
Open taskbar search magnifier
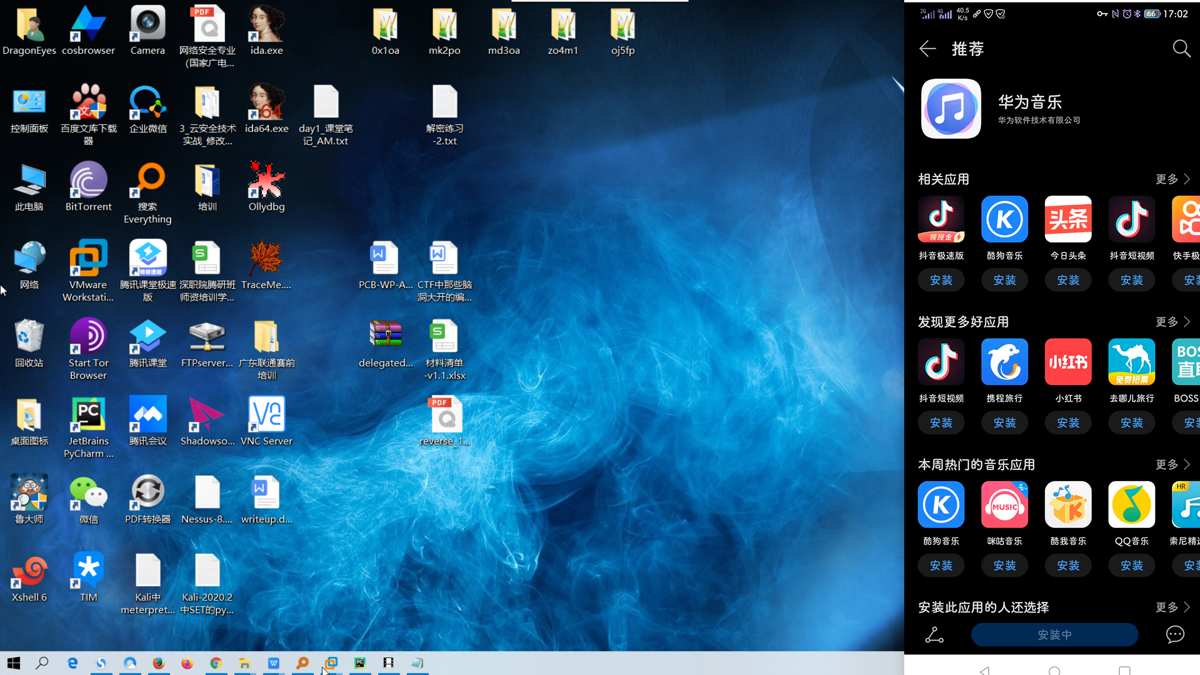coord(43,663)
